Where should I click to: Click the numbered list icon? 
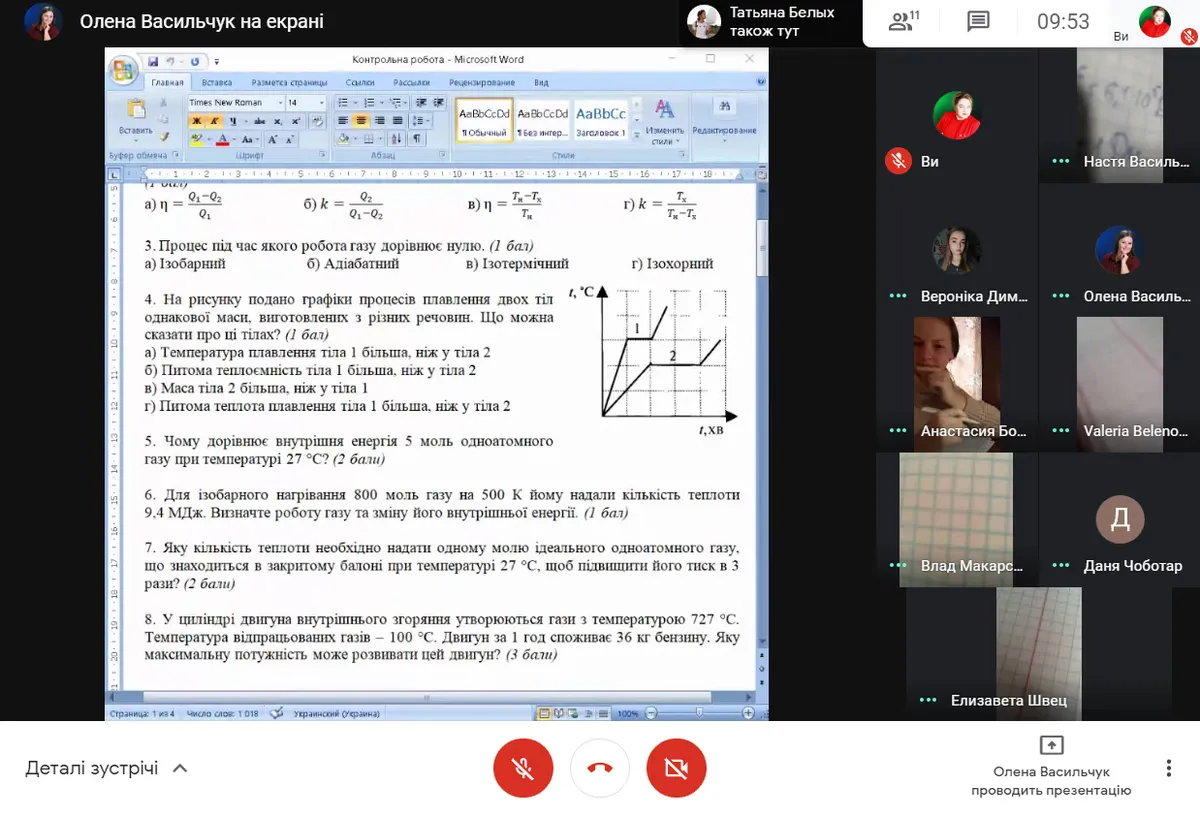(x=368, y=102)
